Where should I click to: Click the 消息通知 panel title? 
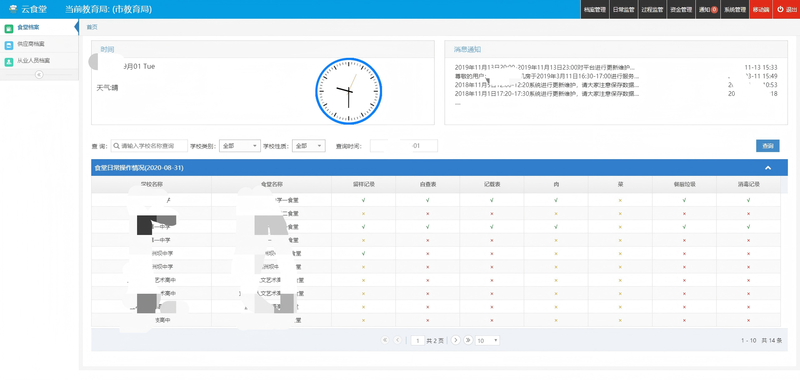[x=467, y=49]
